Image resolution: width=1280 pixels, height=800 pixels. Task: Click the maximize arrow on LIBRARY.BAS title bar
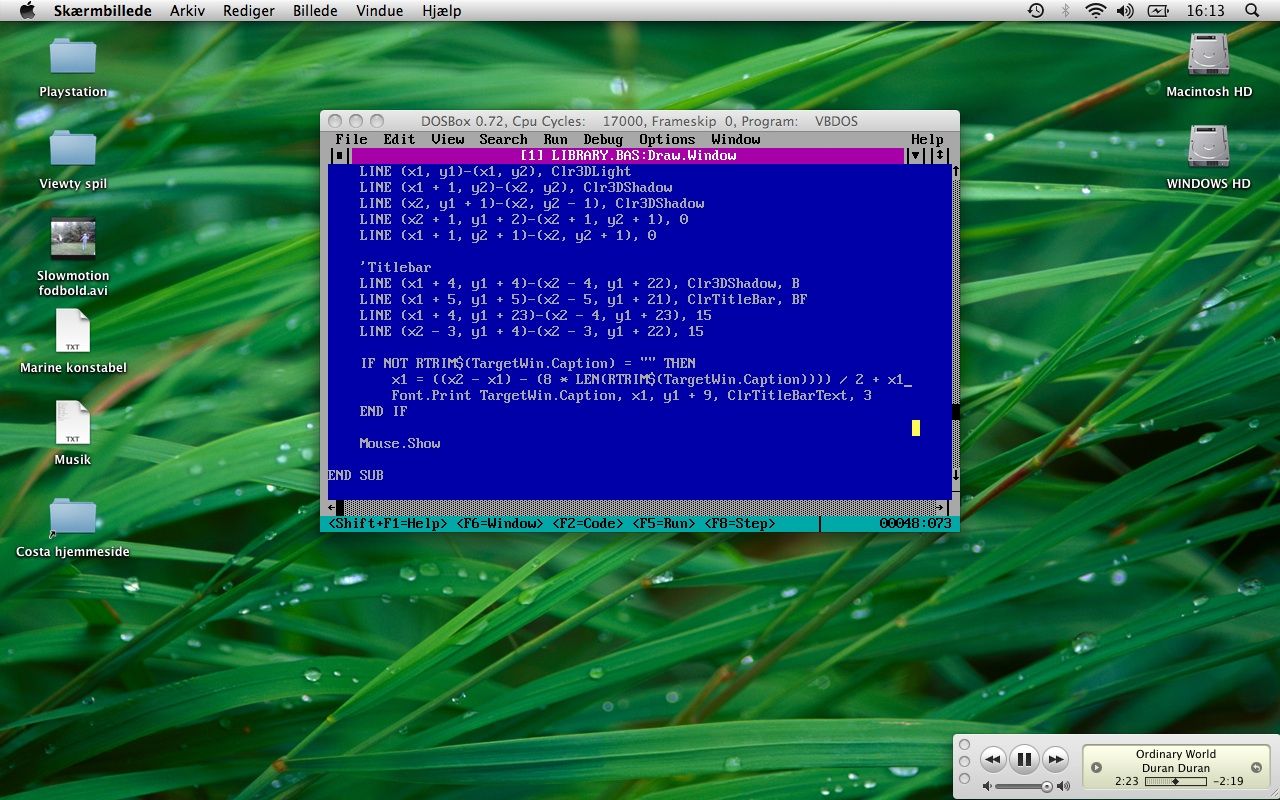click(x=939, y=155)
